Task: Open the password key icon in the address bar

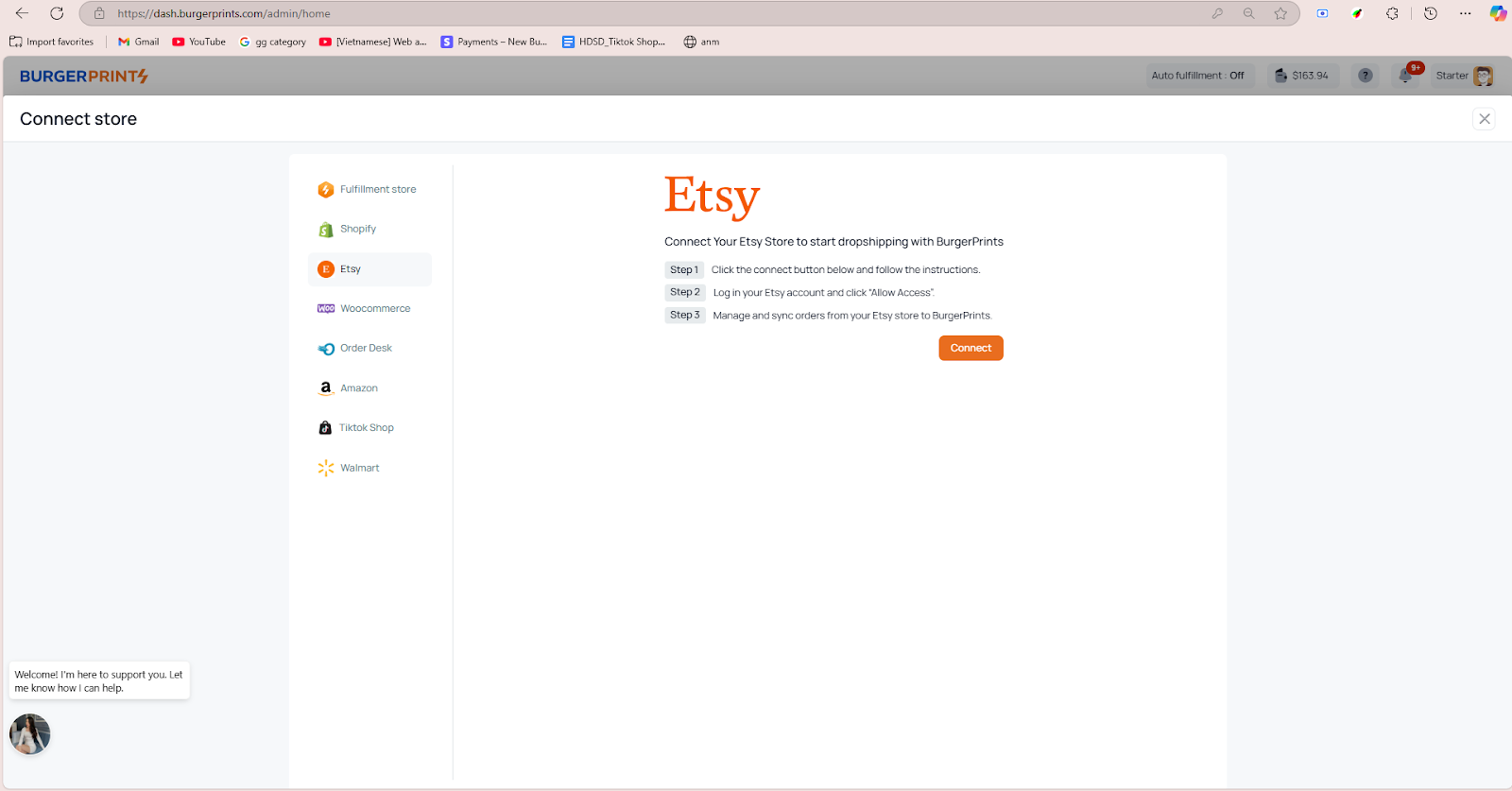Action: (x=1217, y=13)
